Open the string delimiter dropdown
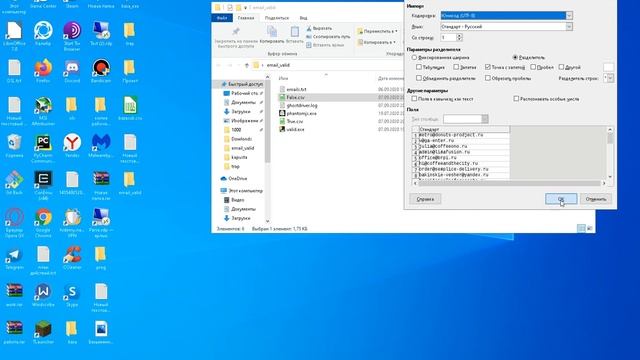Viewport: 640px width, 360px height. tap(610, 78)
